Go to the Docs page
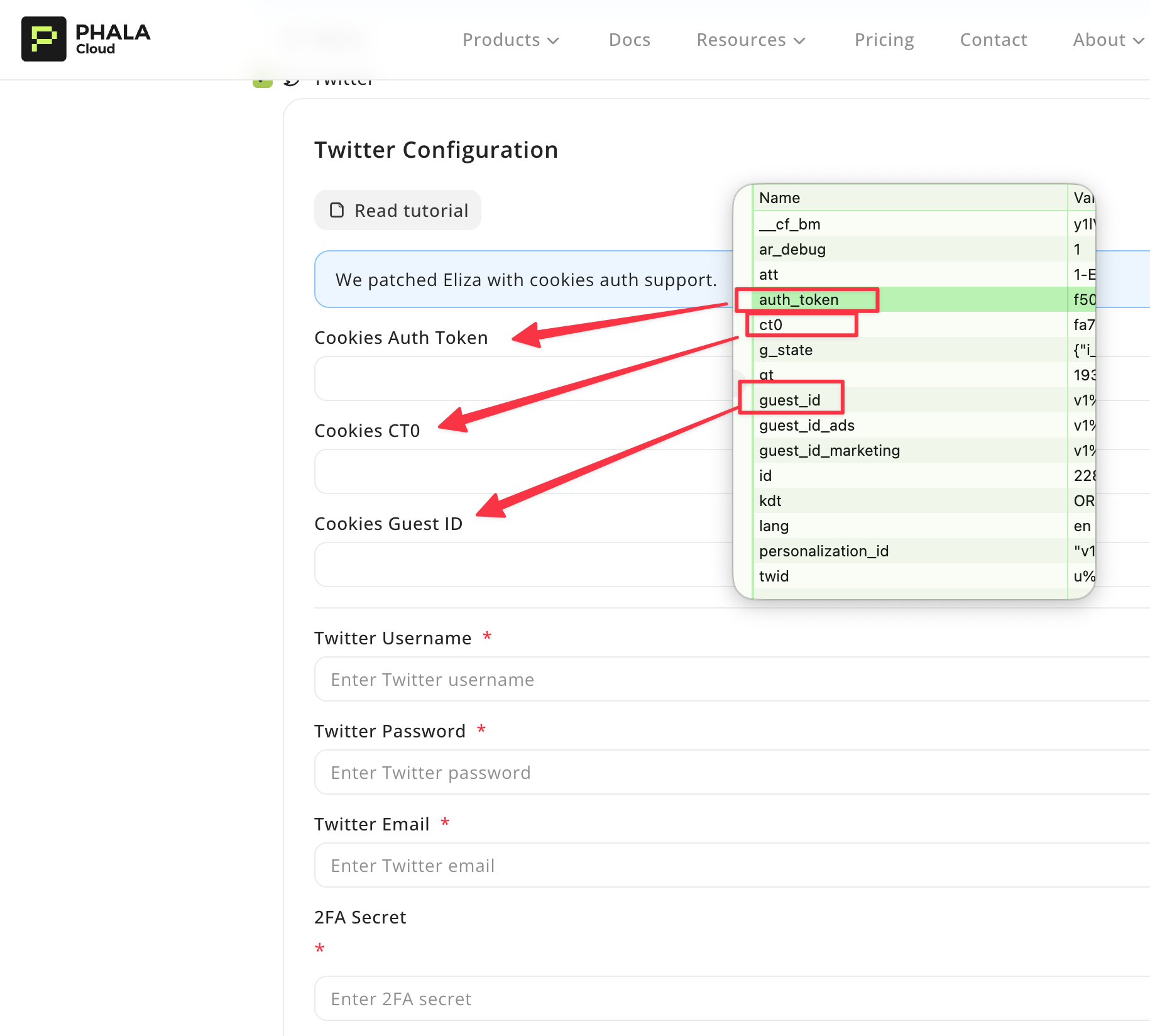The width and height of the screenshot is (1150, 1036). point(630,40)
